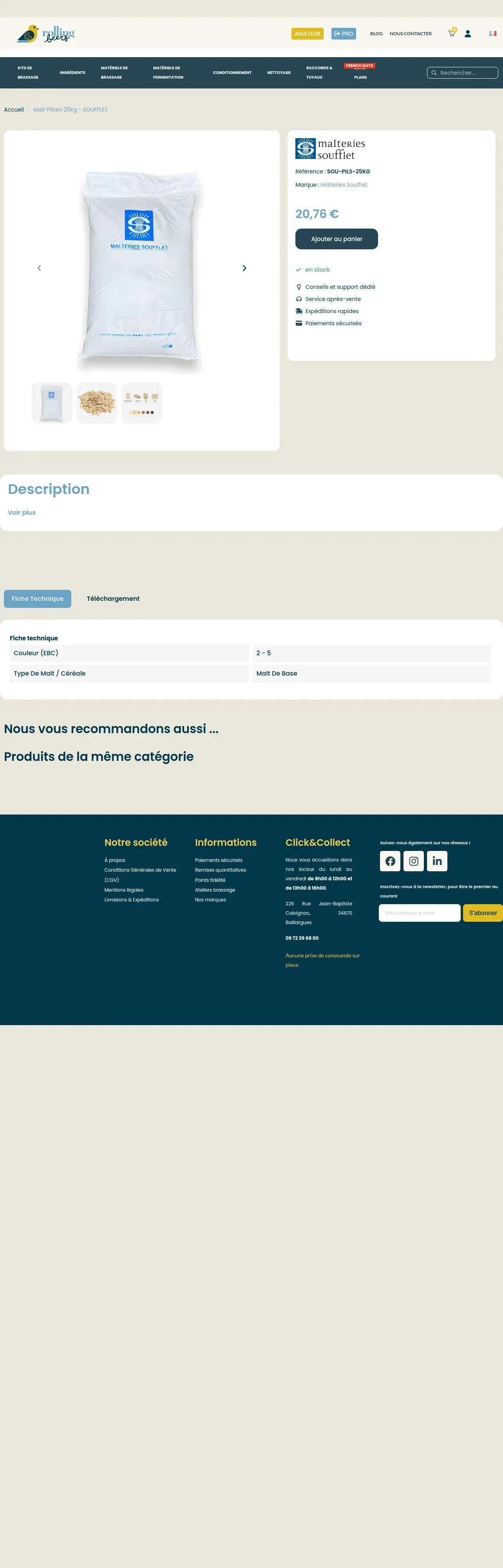Subscribe with the S'abonner button
Viewport: 503px width, 1568px height.
[483, 913]
